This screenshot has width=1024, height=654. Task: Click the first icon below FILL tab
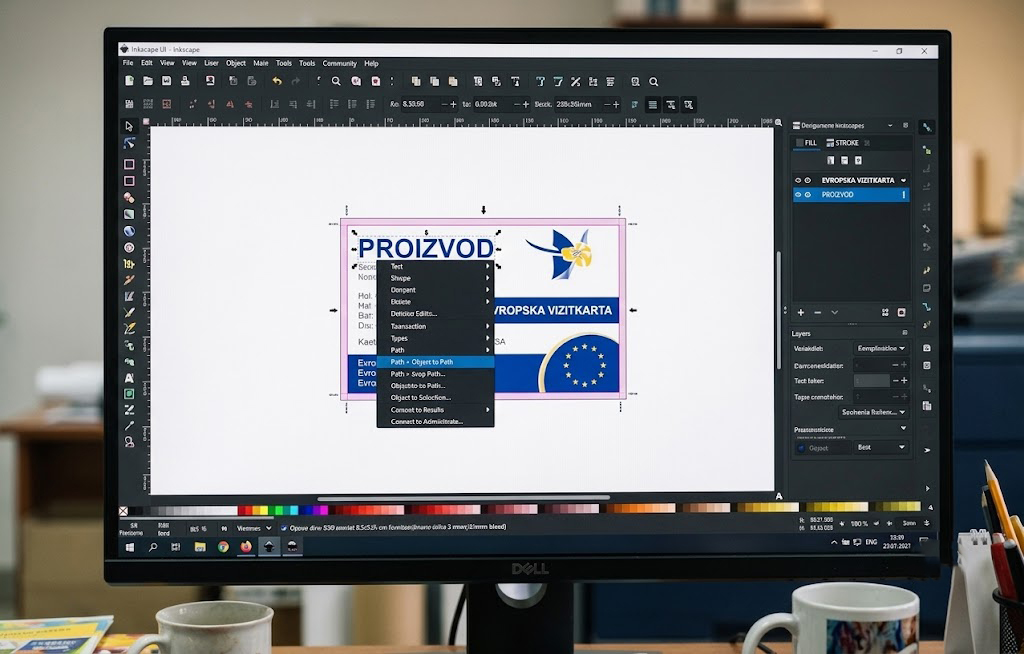click(x=831, y=160)
